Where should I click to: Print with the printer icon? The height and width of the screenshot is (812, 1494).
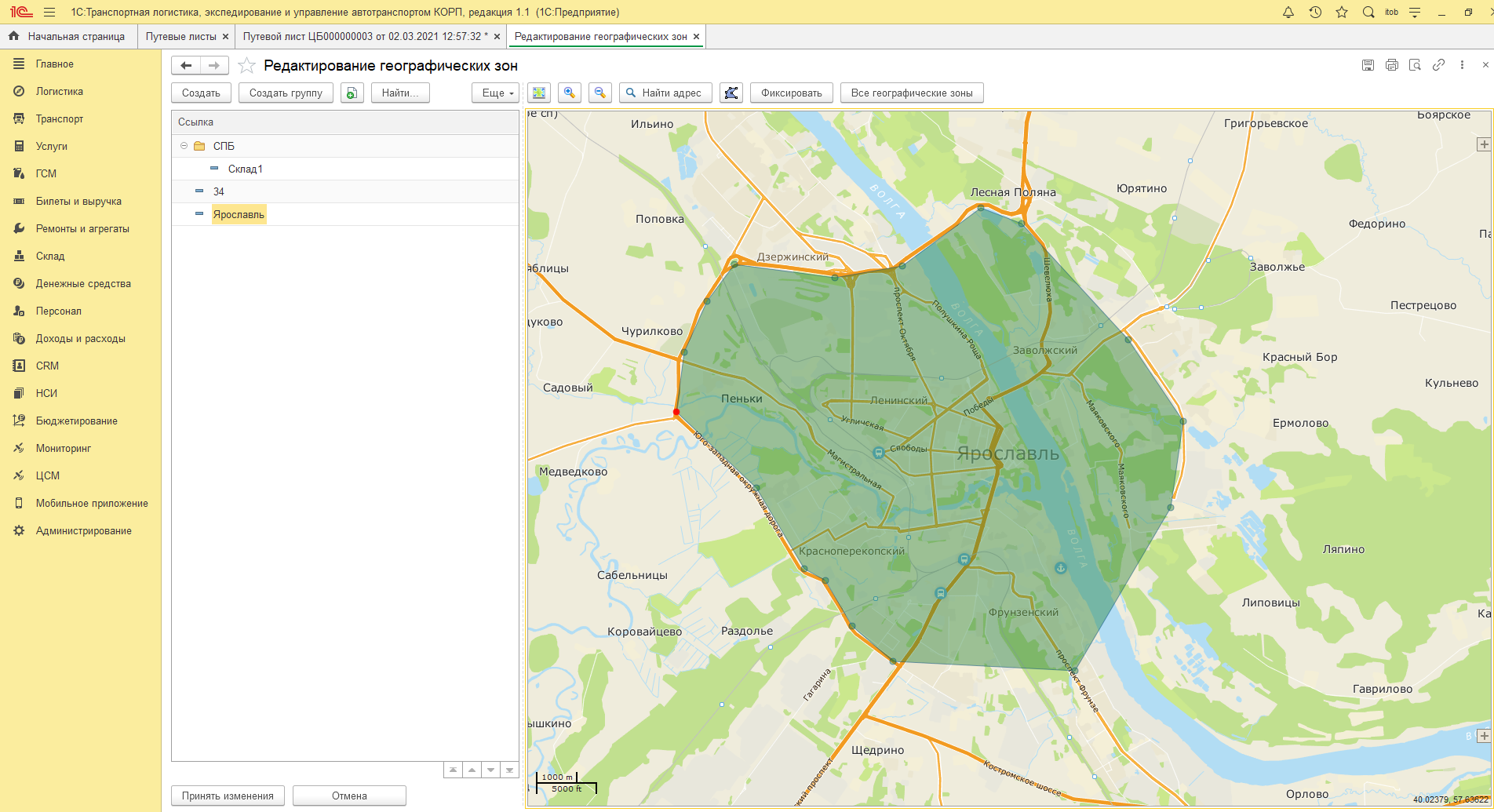point(1391,65)
